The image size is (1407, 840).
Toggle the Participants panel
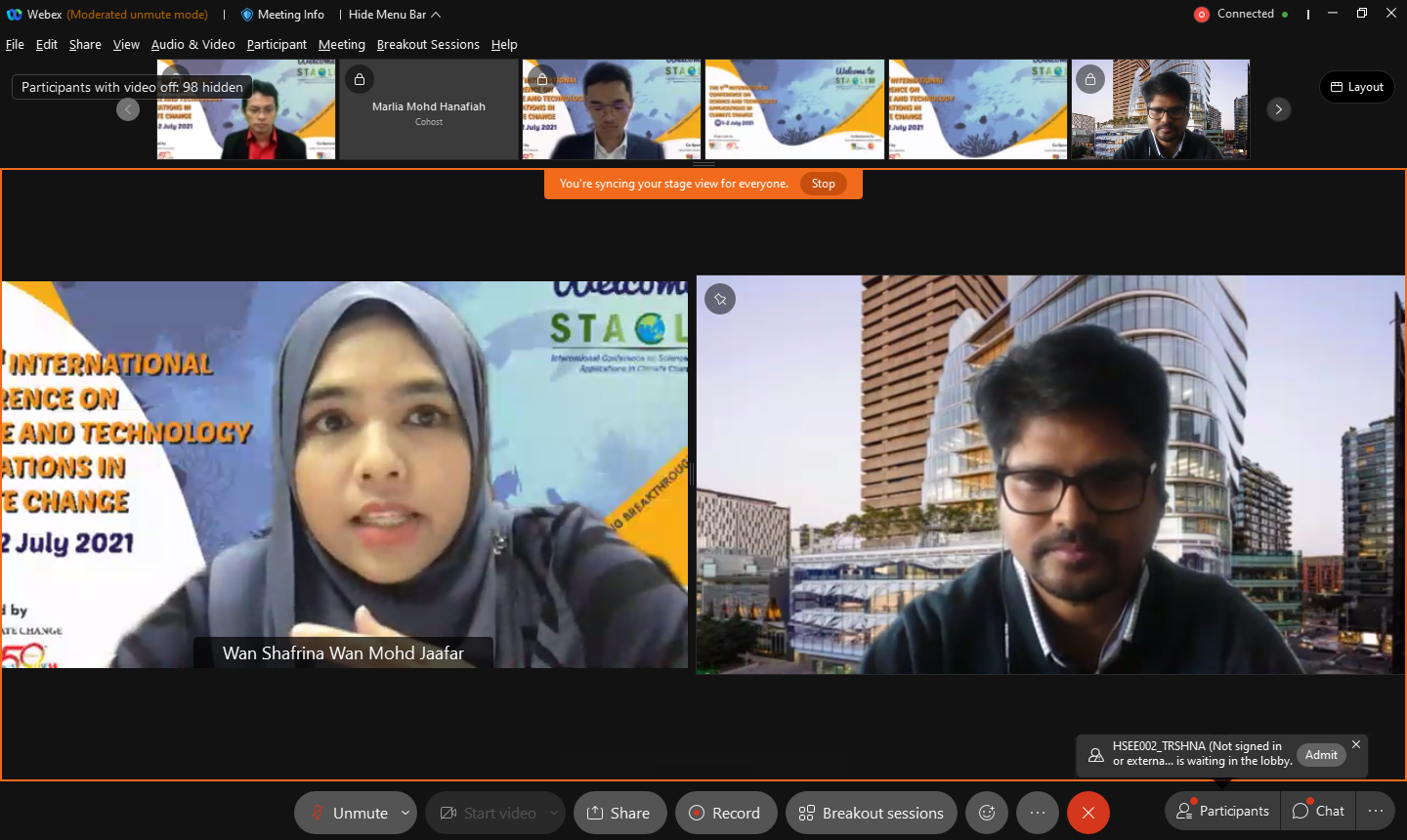click(1222, 811)
